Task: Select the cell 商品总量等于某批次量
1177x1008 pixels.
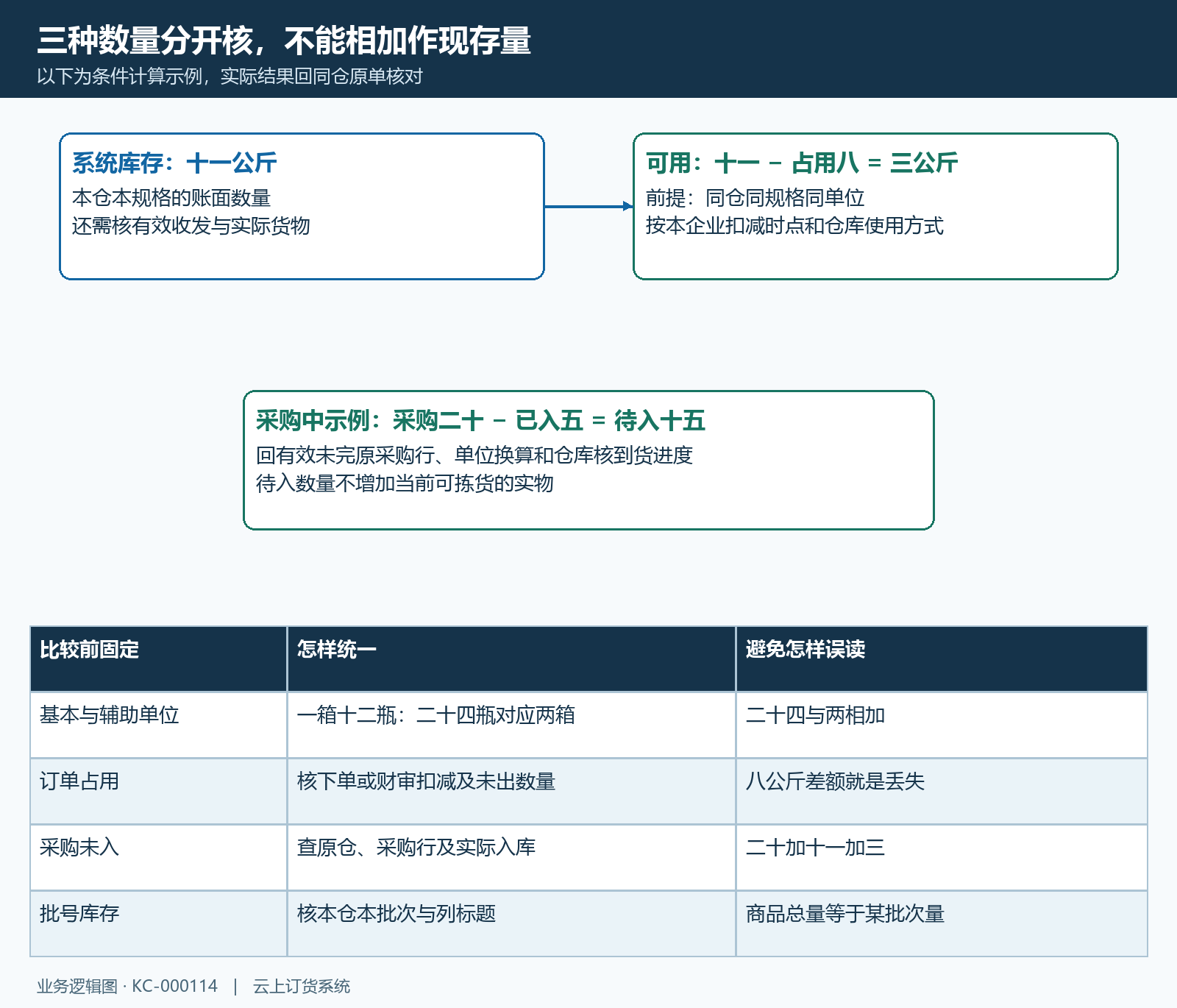Action: pyautogui.click(x=942, y=924)
